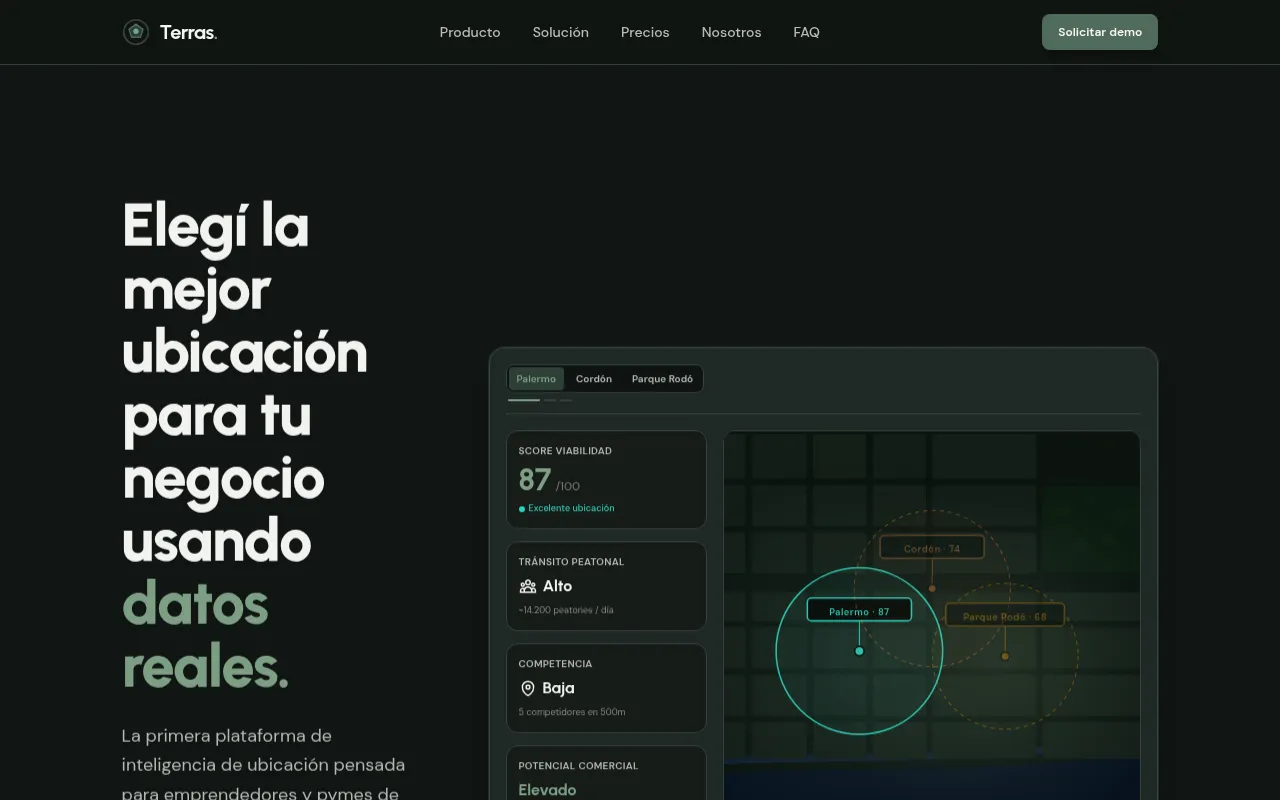
Task: Switch to the Parque Rodó tab
Action: click(x=662, y=379)
